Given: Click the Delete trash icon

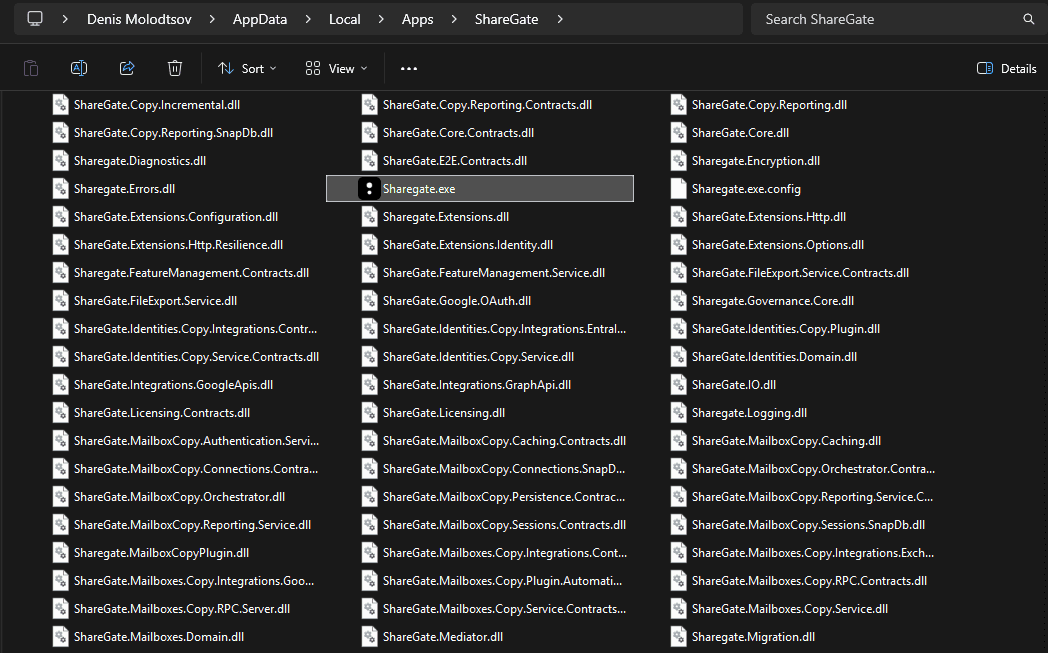Looking at the screenshot, I should coord(175,68).
